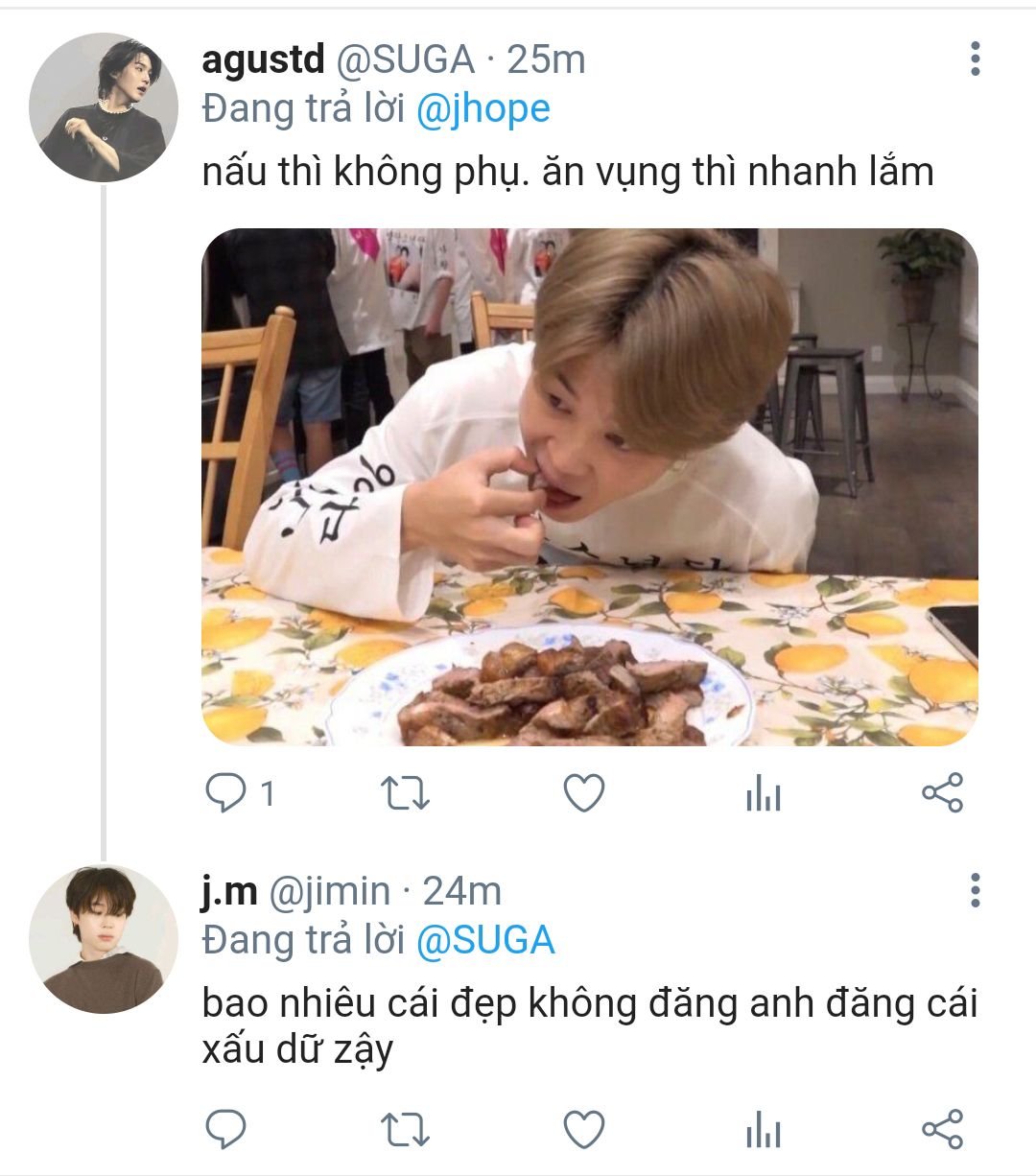The image size is (1036, 1176).
Task: Like agustd's tweet
Action: click(x=583, y=793)
